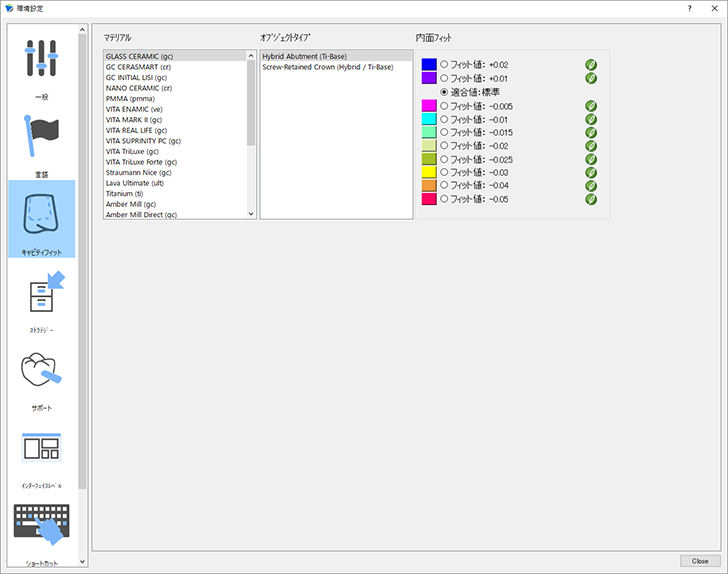Select Lava Ultimate (ult) material
728x574 pixels.
pos(175,183)
